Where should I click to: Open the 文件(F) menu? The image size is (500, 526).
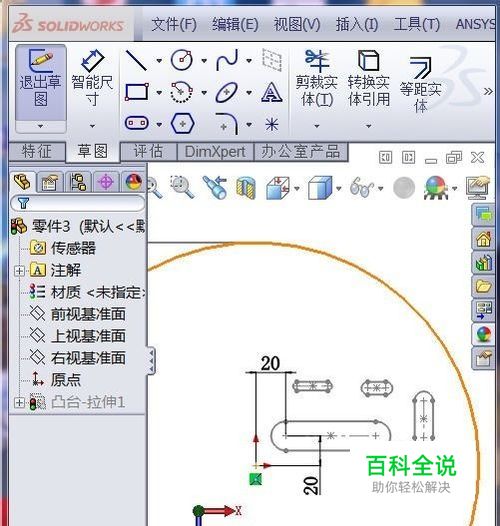click(174, 24)
